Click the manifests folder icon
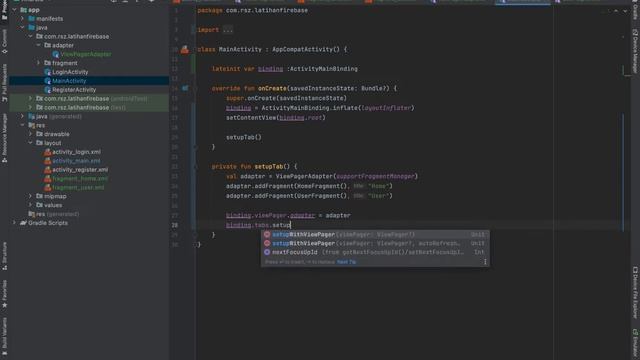The width and height of the screenshot is (640, 360). (x=31, y=19)
